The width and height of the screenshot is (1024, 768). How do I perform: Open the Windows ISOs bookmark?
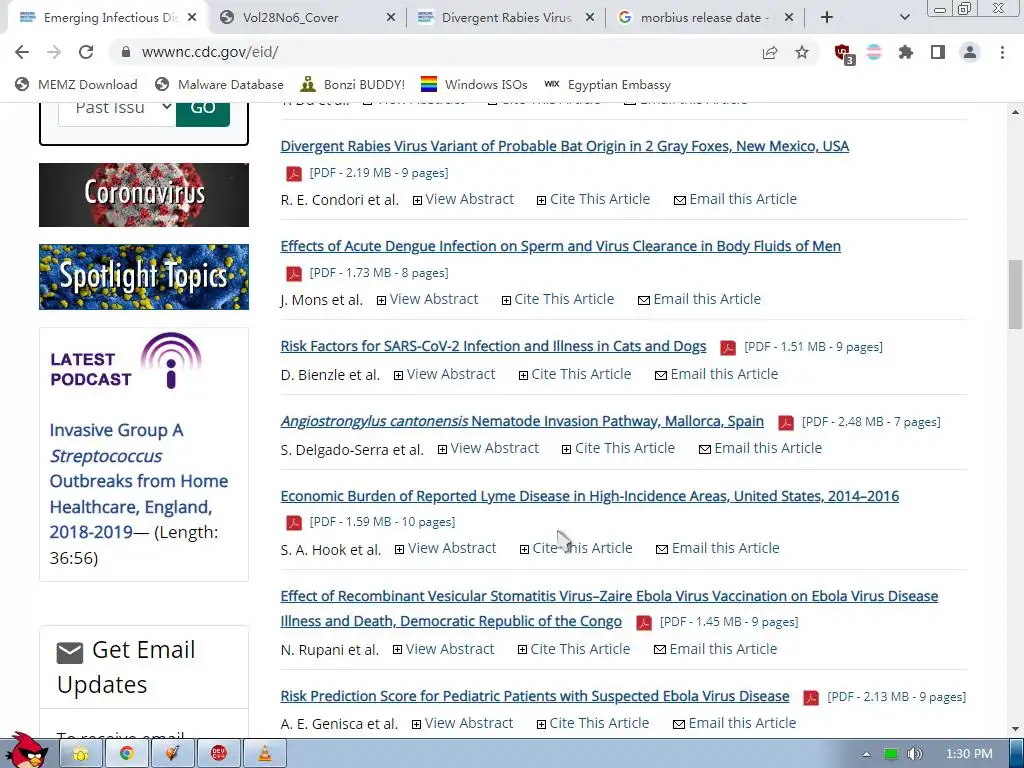(474, 84)
